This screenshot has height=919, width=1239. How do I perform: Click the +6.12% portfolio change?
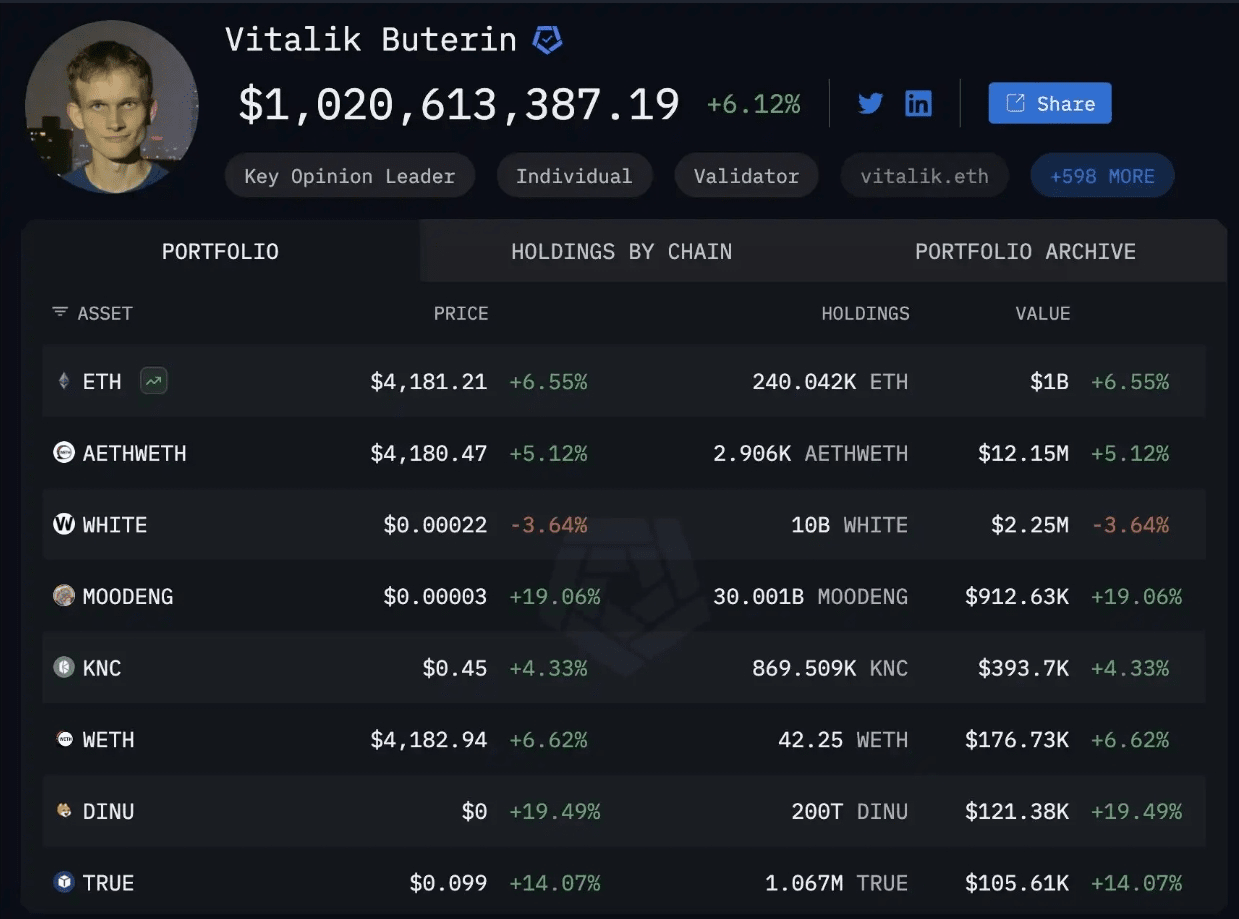click(x=753, y=104)
